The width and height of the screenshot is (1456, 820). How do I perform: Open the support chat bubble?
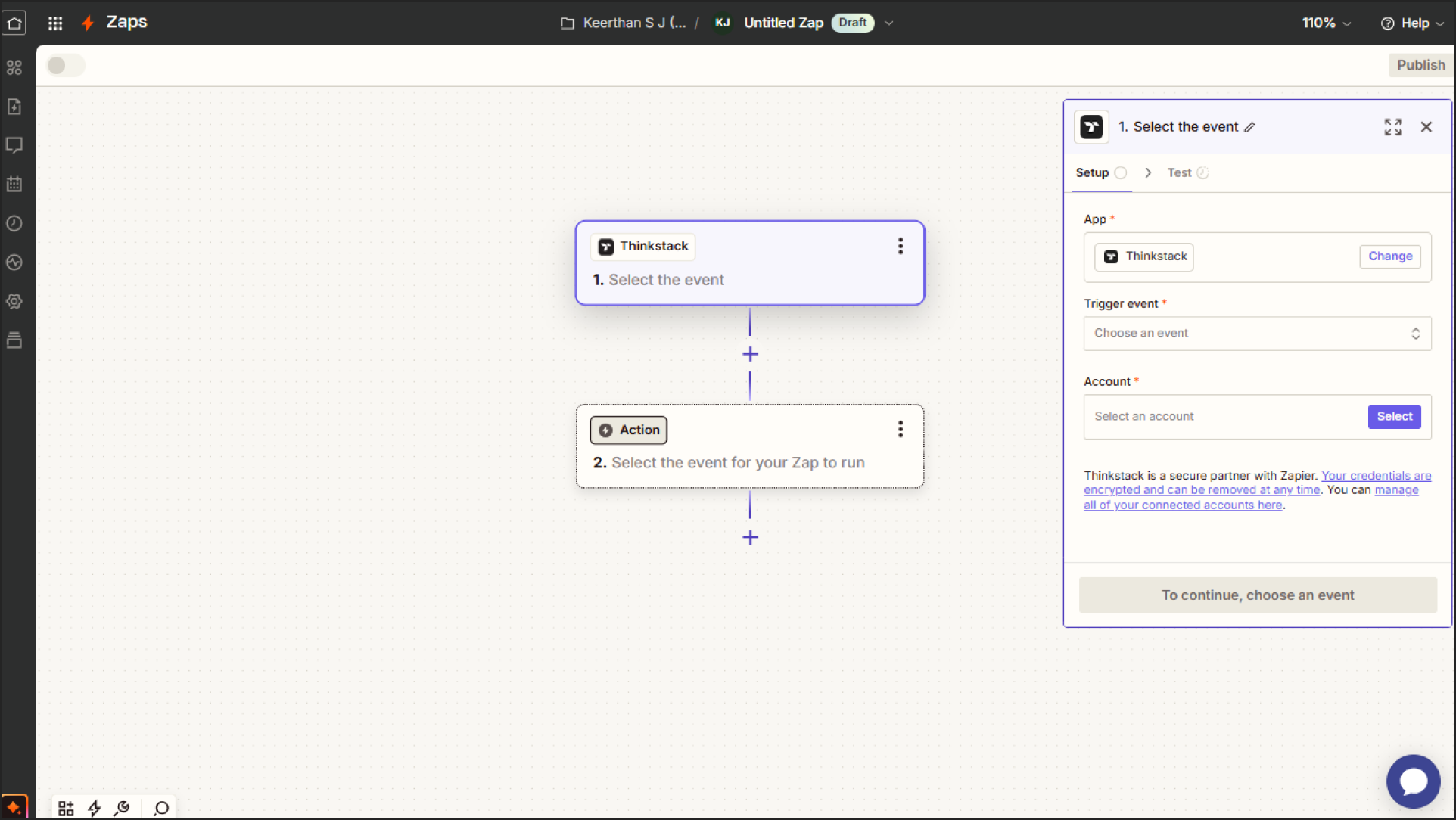pyautogui.click(x=1413, y=781)
